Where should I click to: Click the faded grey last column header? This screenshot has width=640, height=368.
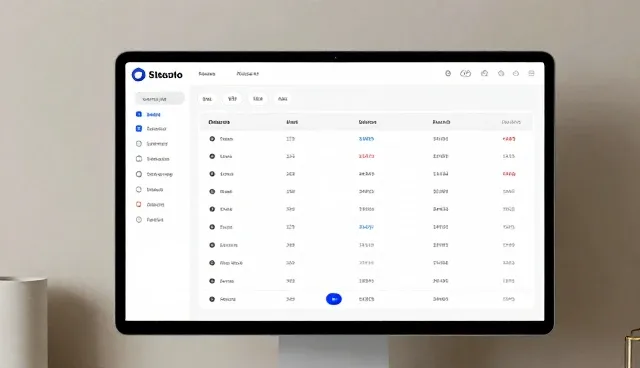coord(511,122)
